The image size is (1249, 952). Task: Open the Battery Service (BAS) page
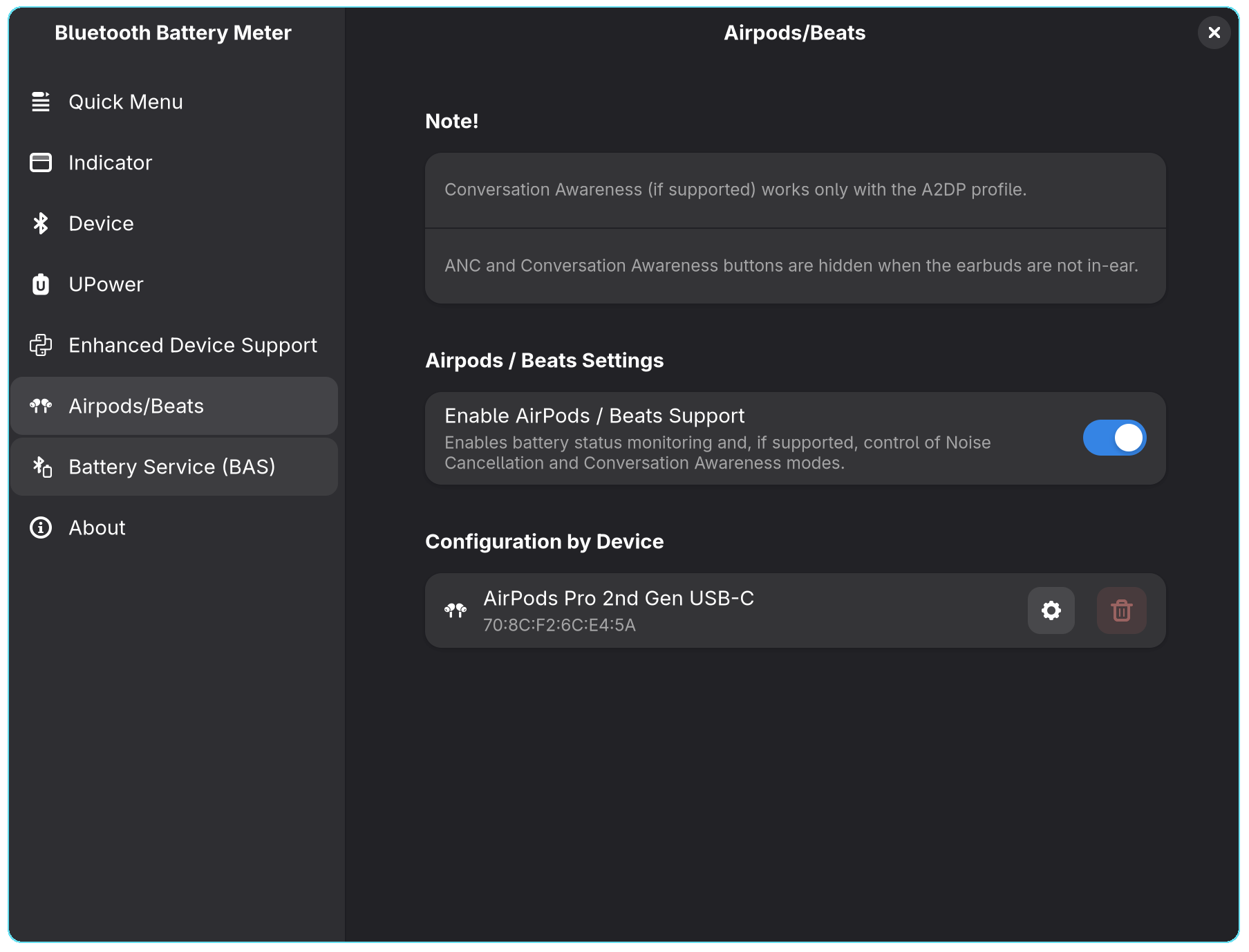coord(174,467)
